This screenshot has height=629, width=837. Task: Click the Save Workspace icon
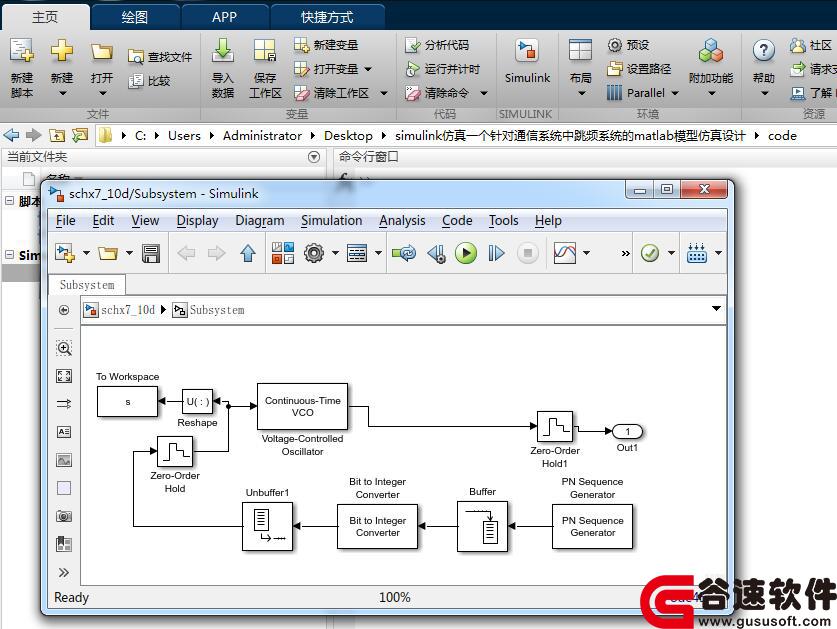coord(265,51)
